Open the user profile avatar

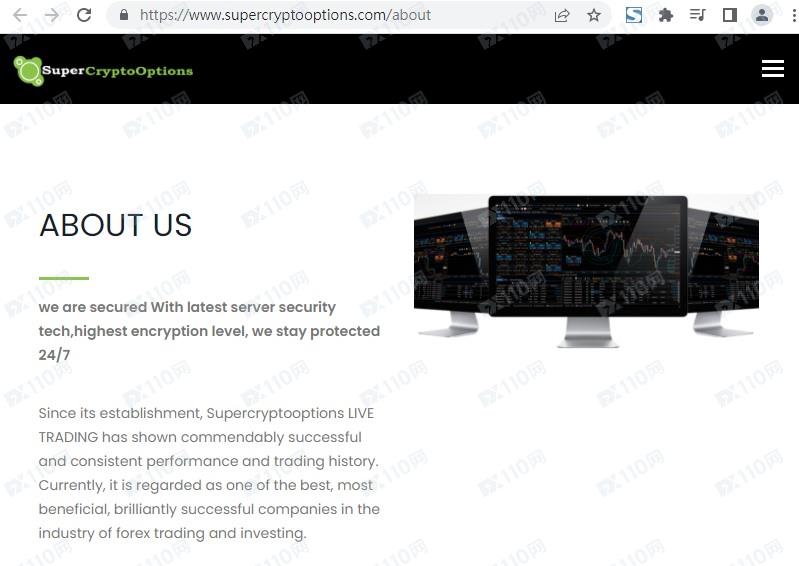pyautogui.click(x=762, y=15)
